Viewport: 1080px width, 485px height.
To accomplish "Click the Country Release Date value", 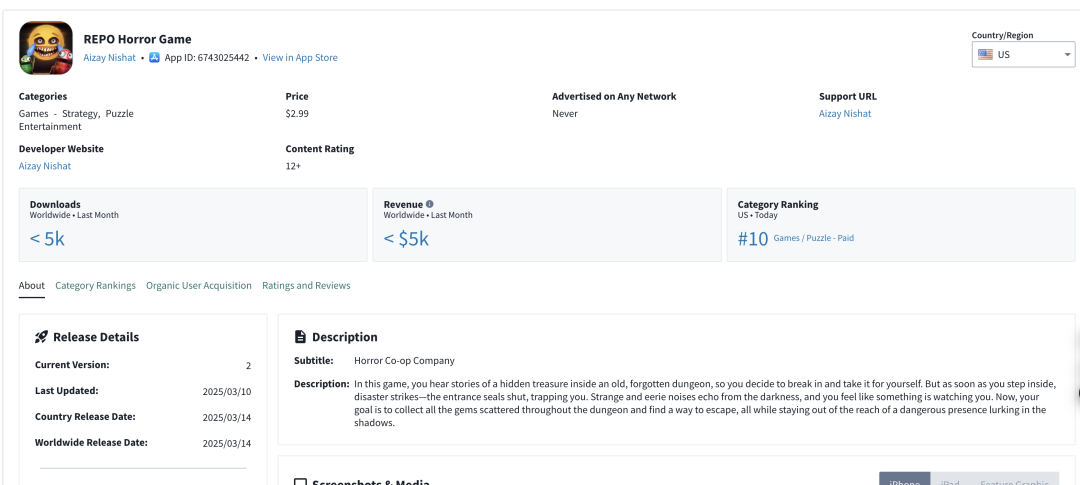I will (227, 417).
